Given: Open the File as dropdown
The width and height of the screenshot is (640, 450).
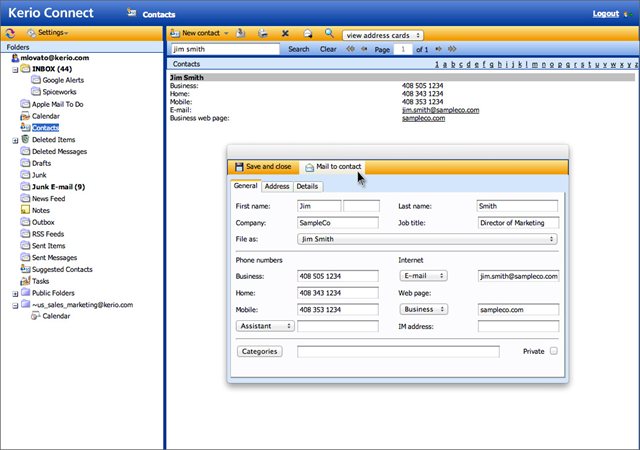Looking at the screenshot, I should pos(427,239).
